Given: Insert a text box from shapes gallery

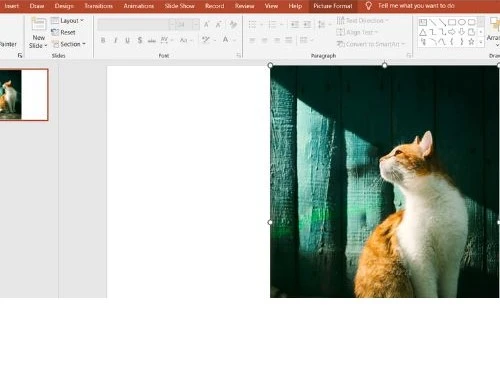Looking at the screenshot, I should [423, 22].
